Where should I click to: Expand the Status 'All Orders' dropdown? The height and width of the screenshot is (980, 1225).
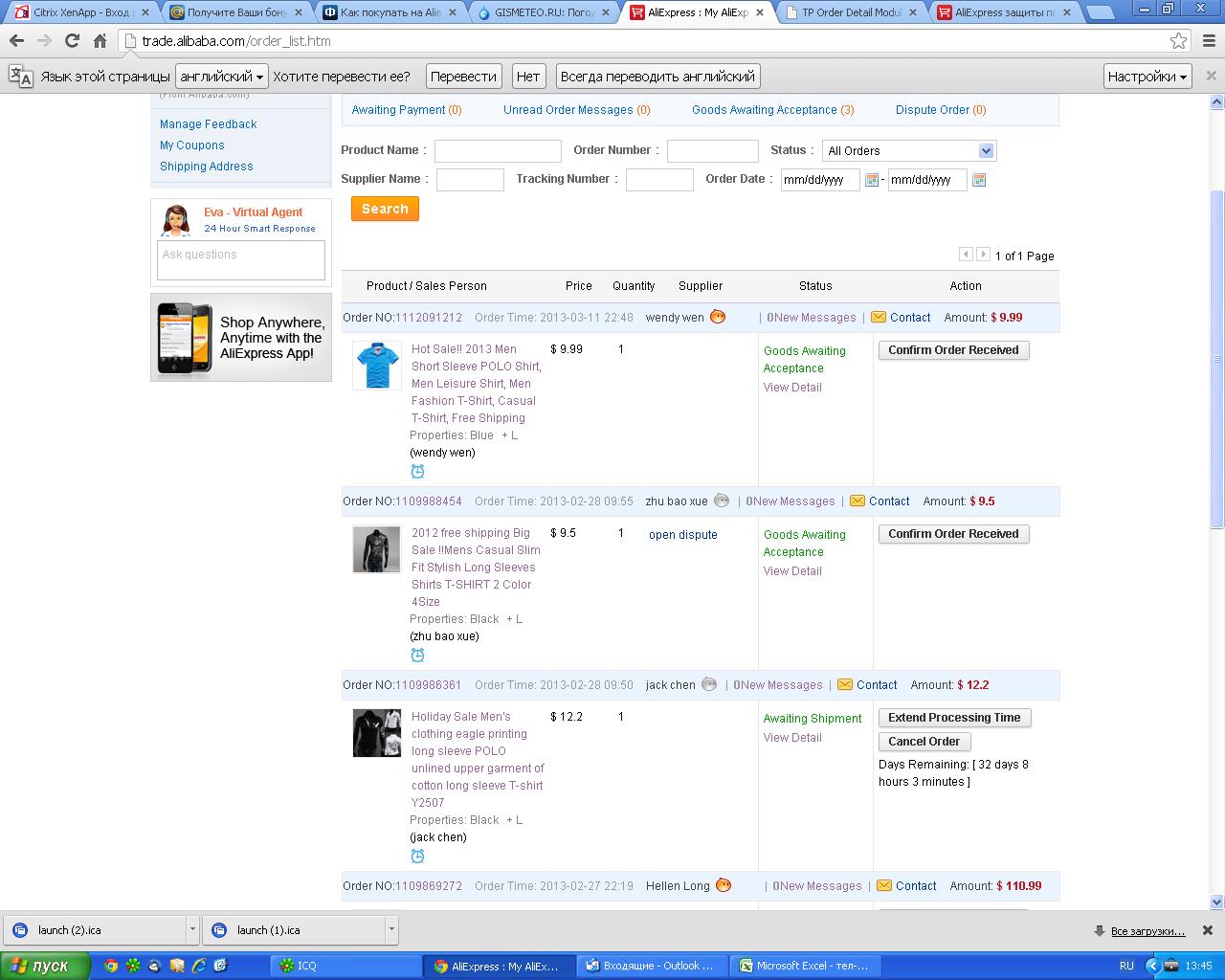click(x=986, y=151)
